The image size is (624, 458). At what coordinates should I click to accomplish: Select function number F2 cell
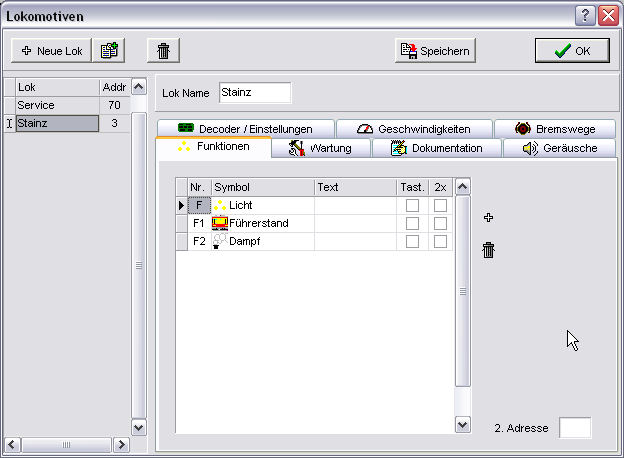coord(199,241)
